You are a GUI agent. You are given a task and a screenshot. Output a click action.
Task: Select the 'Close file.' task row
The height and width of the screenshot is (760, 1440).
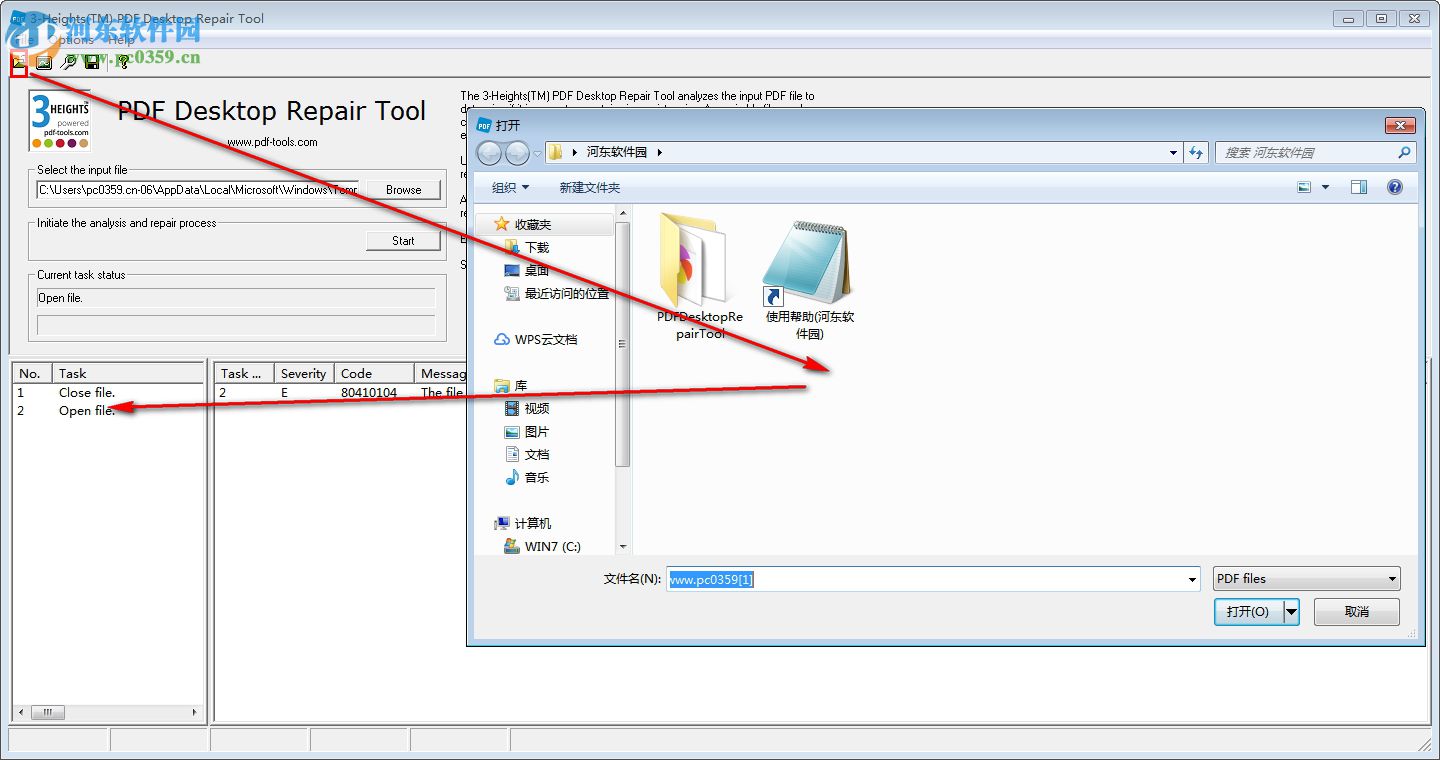108,393
